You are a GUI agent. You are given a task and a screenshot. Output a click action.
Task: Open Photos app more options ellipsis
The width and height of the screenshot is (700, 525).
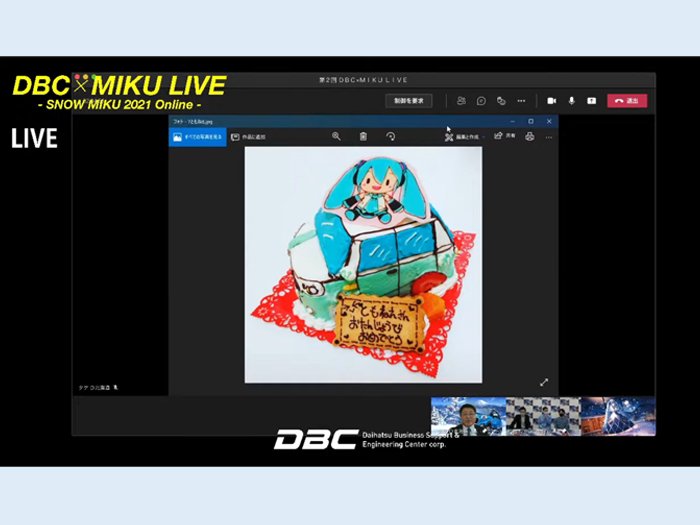549,138
